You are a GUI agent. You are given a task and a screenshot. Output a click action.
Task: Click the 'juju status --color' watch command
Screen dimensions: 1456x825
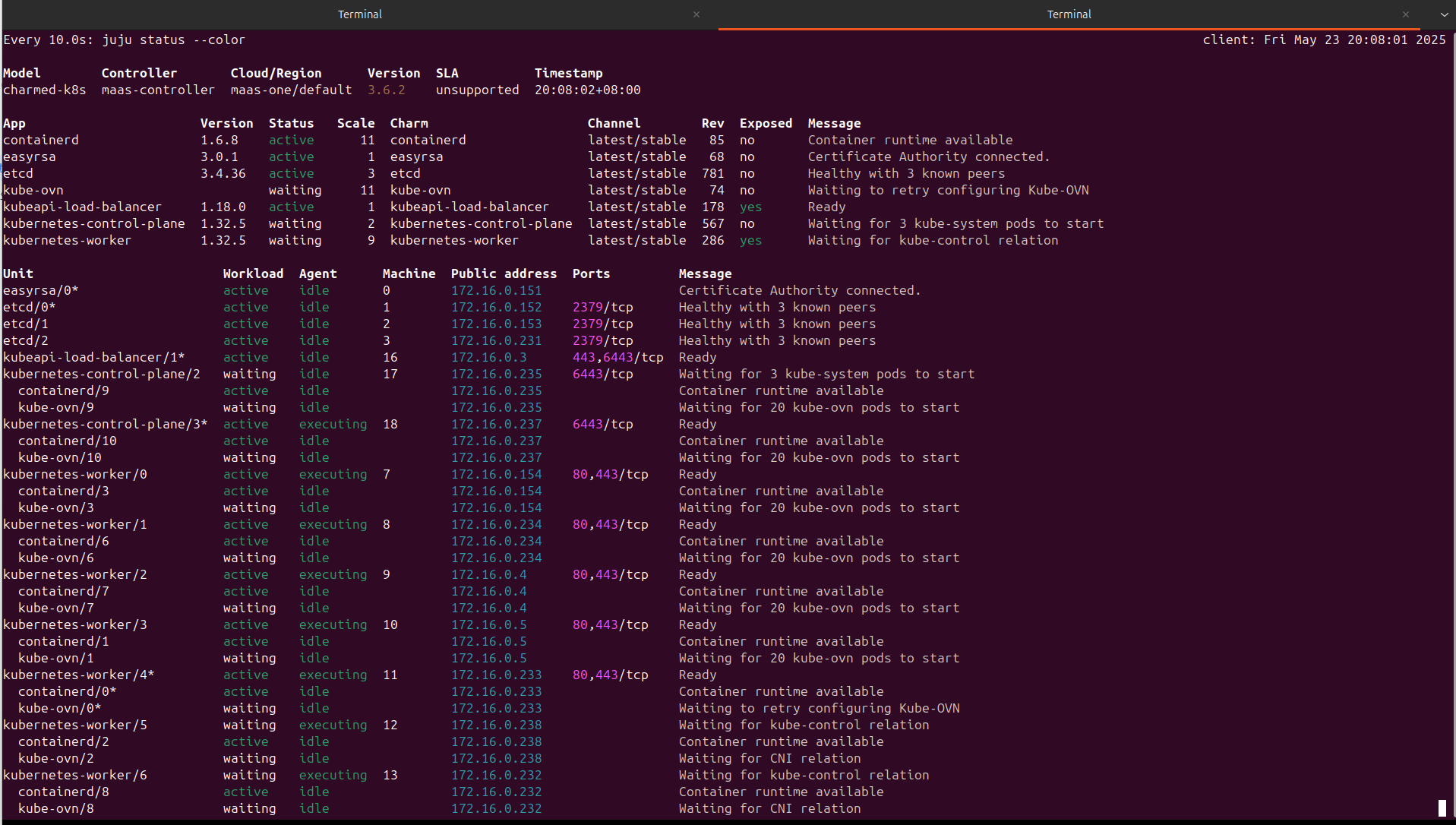pyautogui.click(x=173, y=40)
